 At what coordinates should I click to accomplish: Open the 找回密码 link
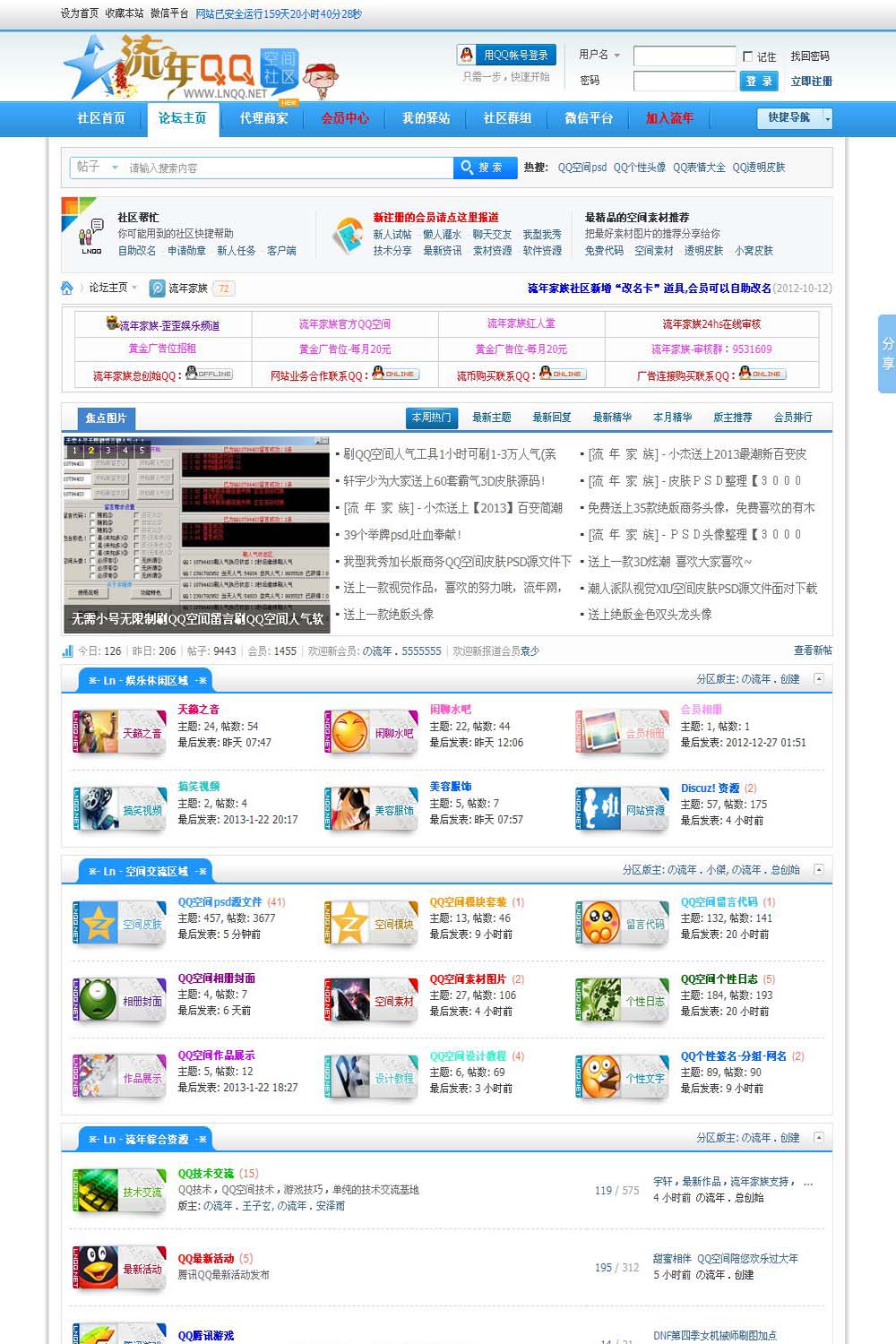point(810,56)
